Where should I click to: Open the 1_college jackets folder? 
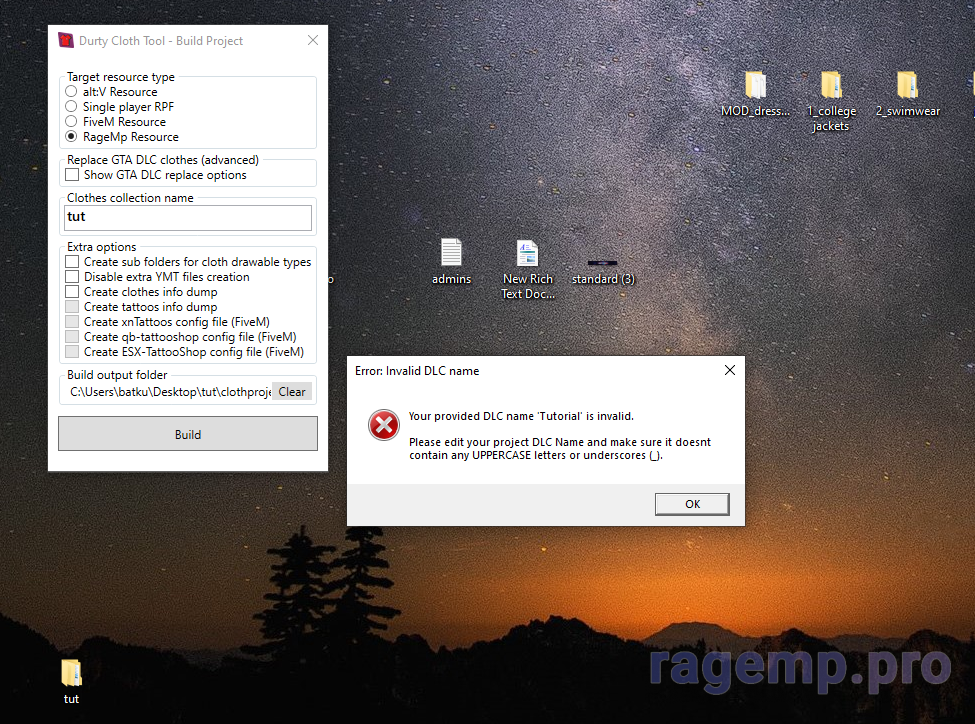pos(830,86)
